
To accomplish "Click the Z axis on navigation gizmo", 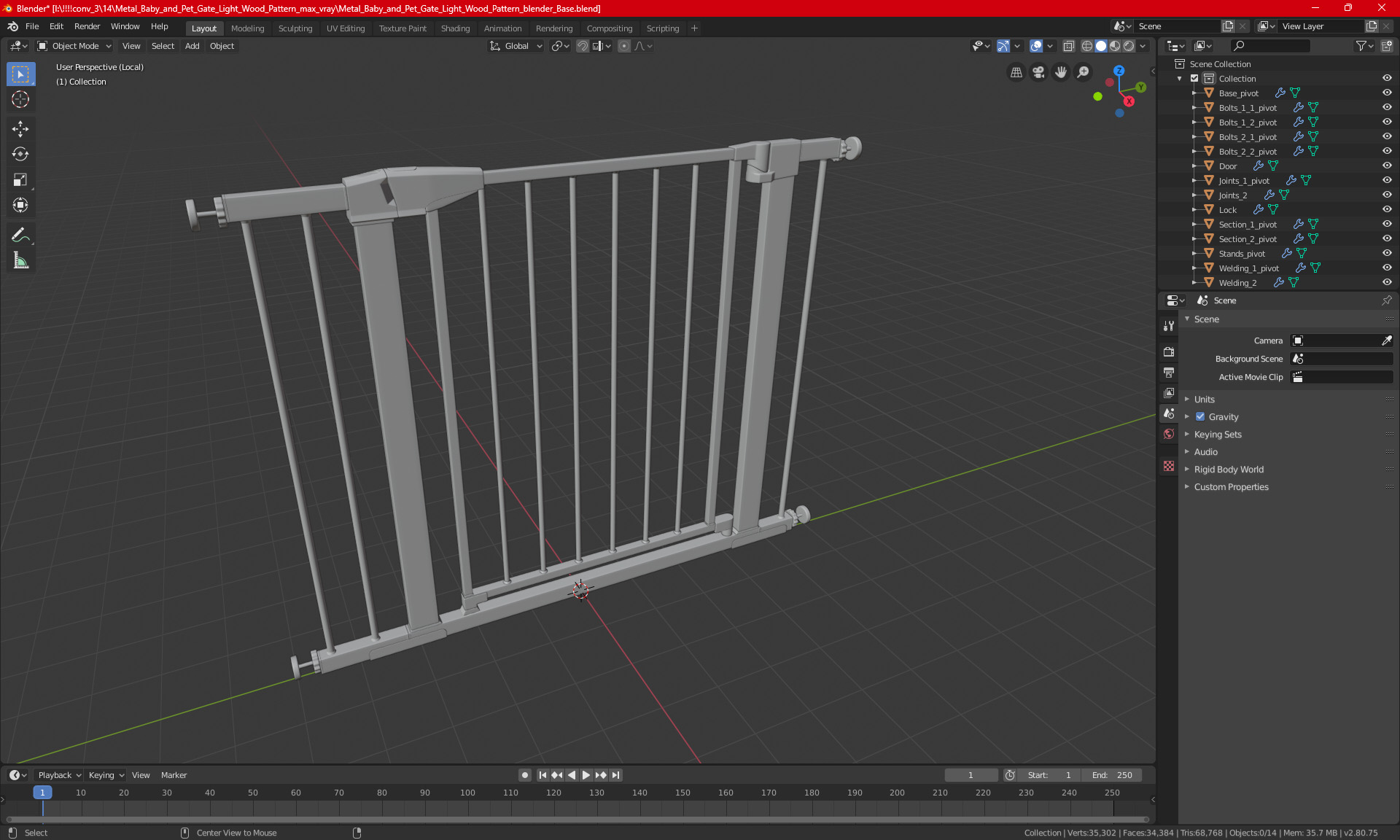I will pyautogui.click(x=1119, y=71).
